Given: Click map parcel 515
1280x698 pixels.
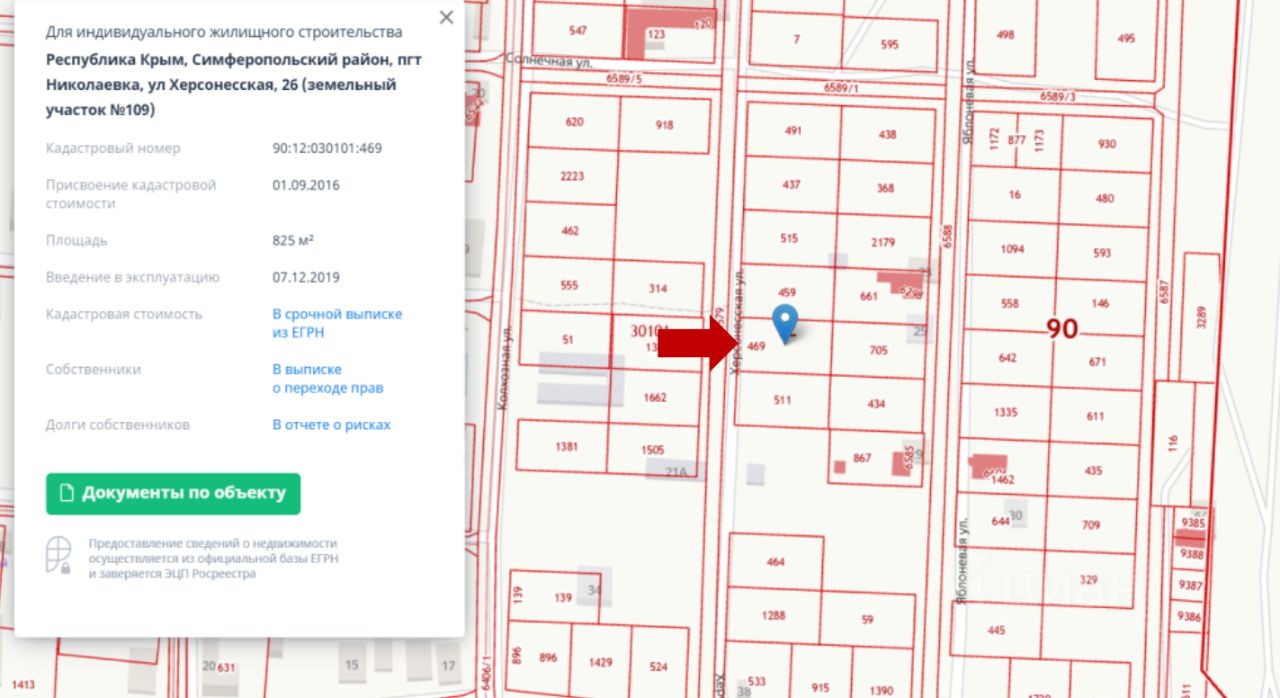Looking at the screenshot, I should [789, 238].
